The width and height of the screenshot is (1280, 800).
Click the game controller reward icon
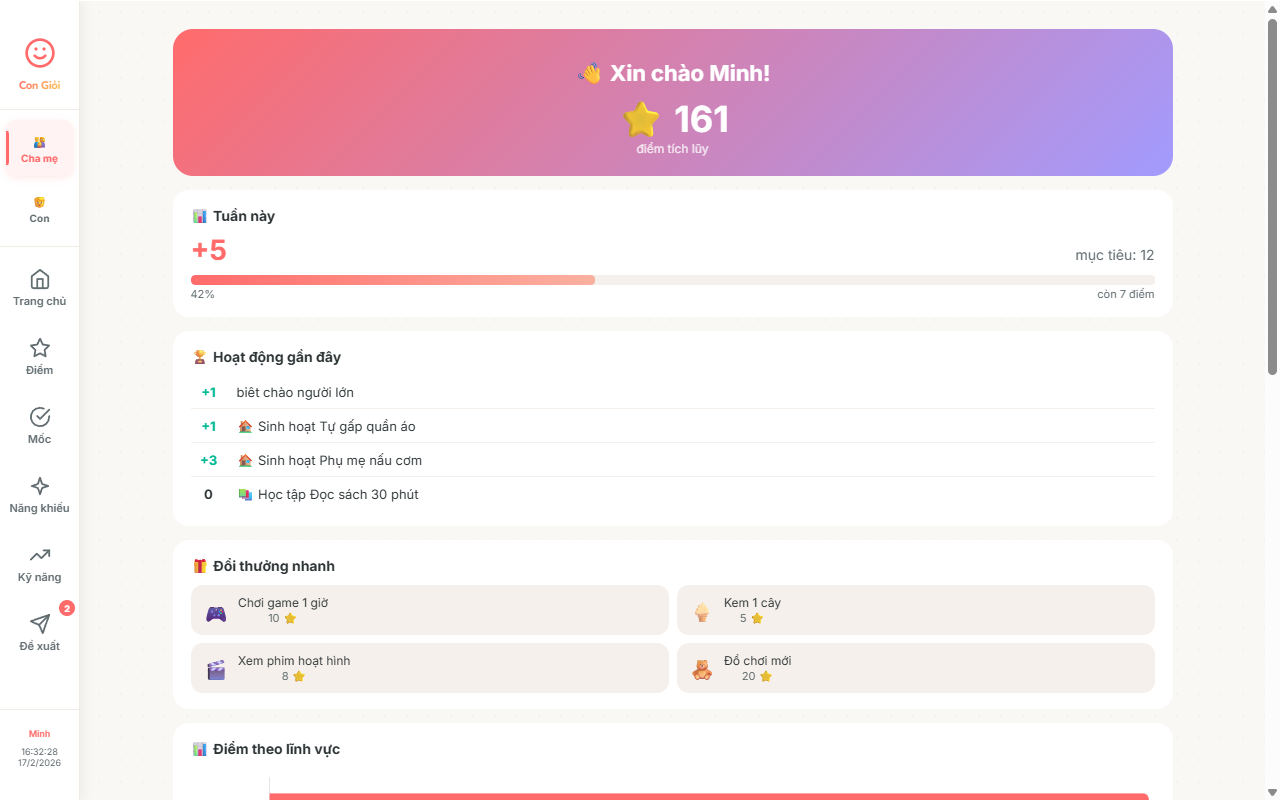point(216,613)
